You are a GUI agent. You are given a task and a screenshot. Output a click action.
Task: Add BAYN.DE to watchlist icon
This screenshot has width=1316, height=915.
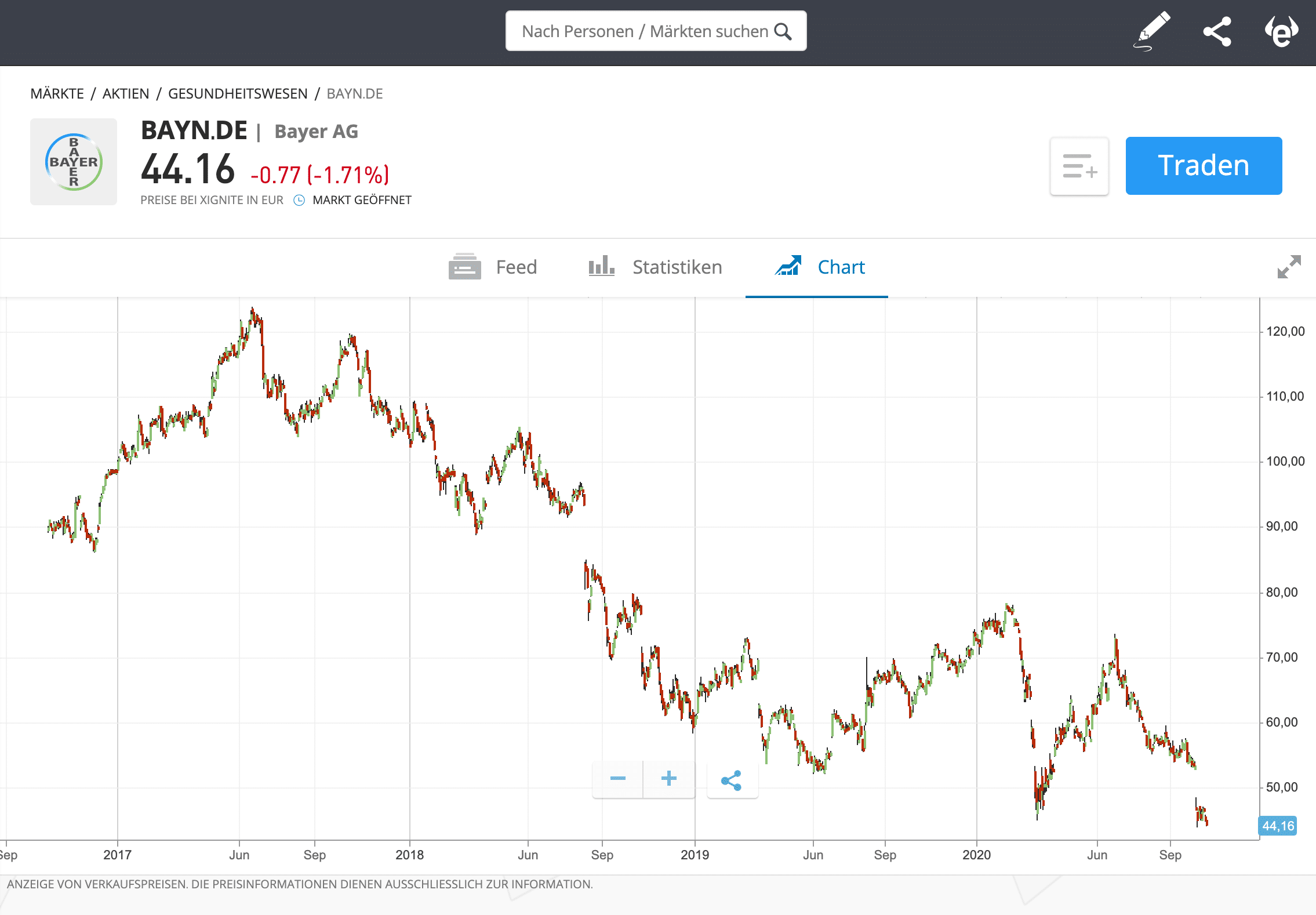1079,166
